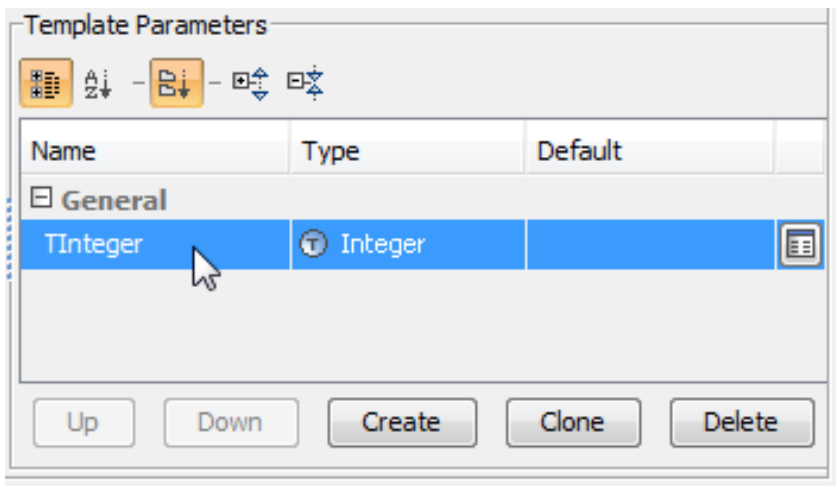The height and width of the screenshot is (492, 838).
Task: Clone the selected template parameter
Action: (573, 422)
